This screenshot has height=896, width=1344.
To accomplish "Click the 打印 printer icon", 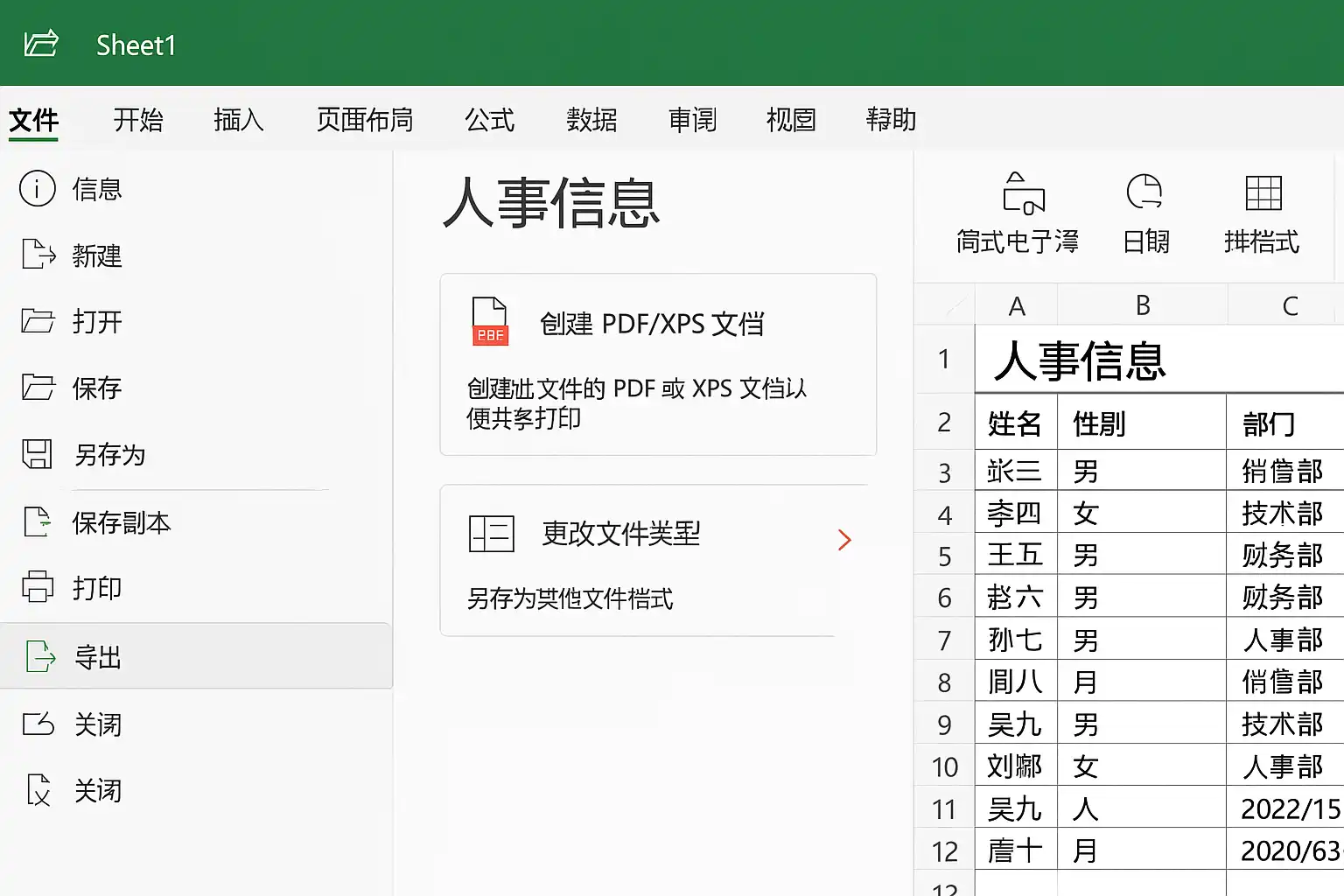I will [x=38, y=587].
